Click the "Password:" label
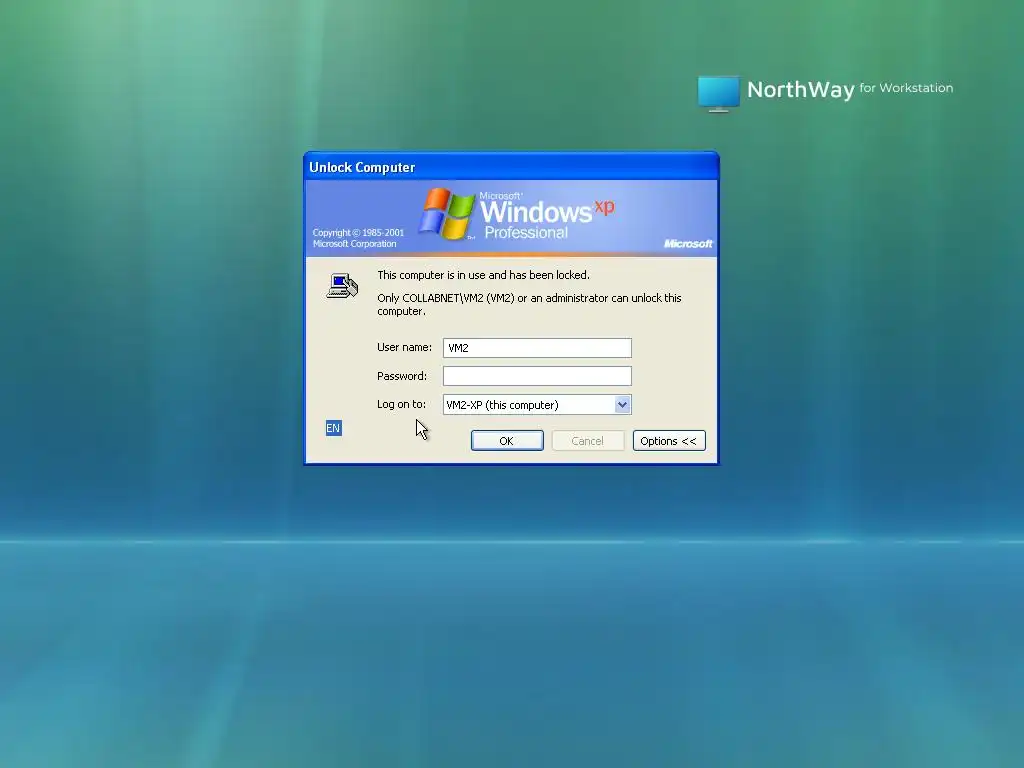 [402, 376]
